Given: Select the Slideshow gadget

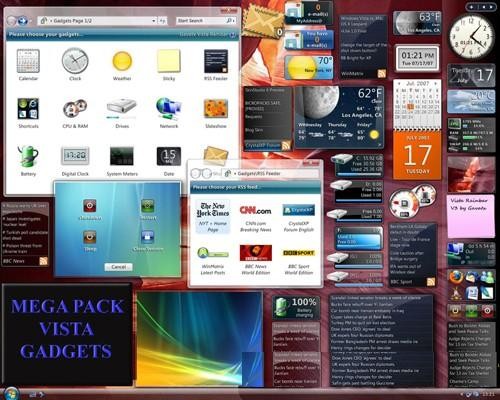Looking at the screenshot, I should click(216, 109).
